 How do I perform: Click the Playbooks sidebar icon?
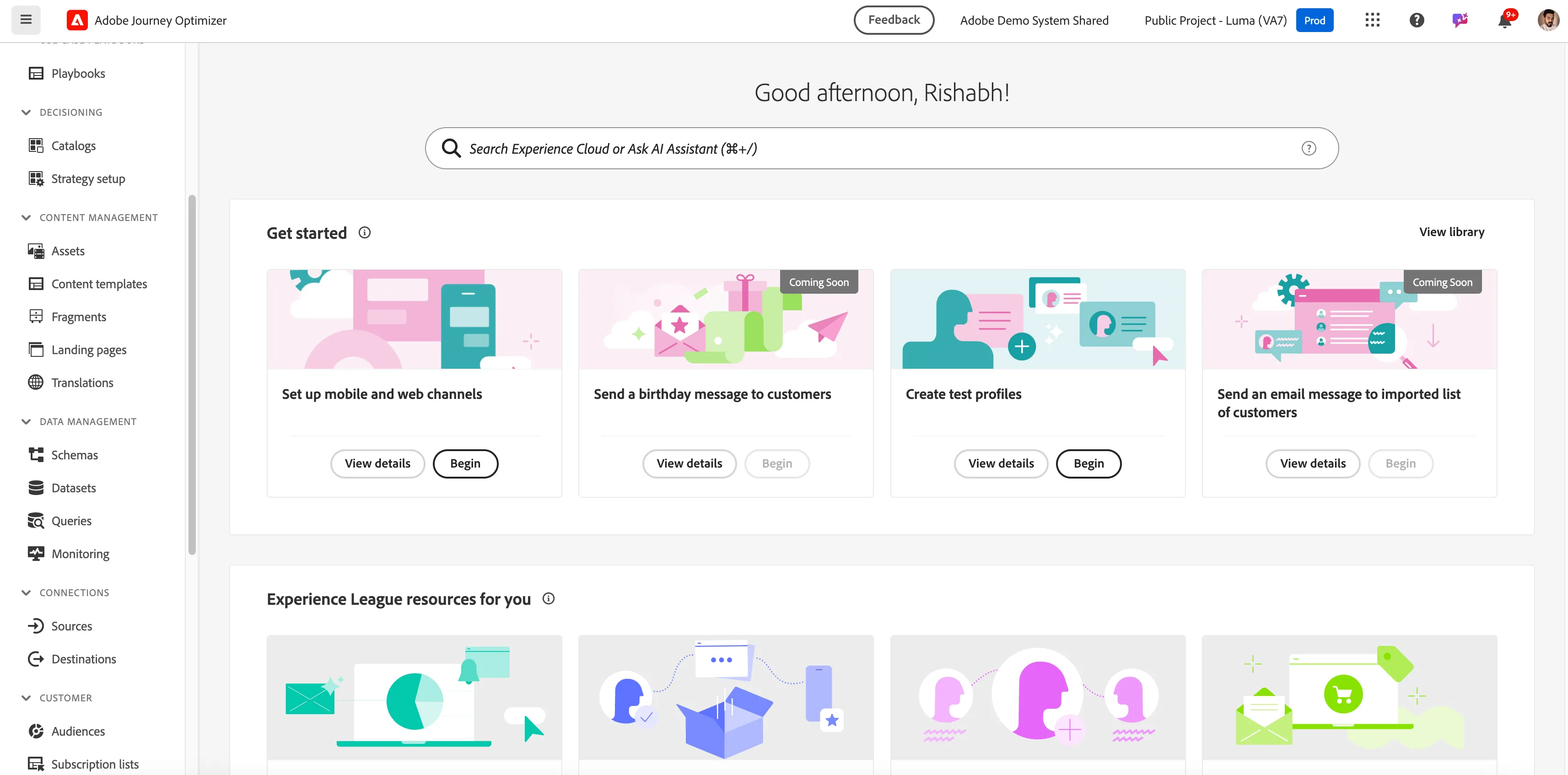(36, 73)
